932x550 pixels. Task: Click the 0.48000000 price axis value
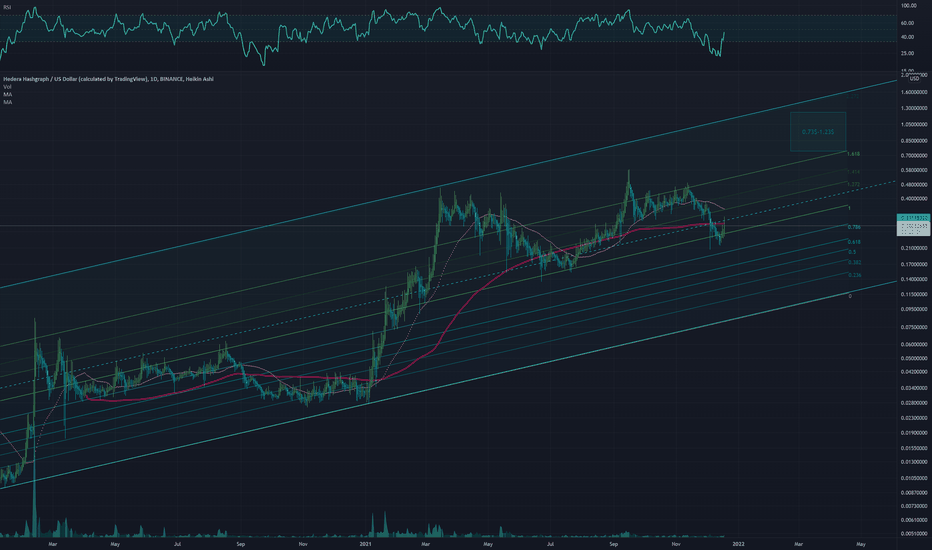(914, 185)
